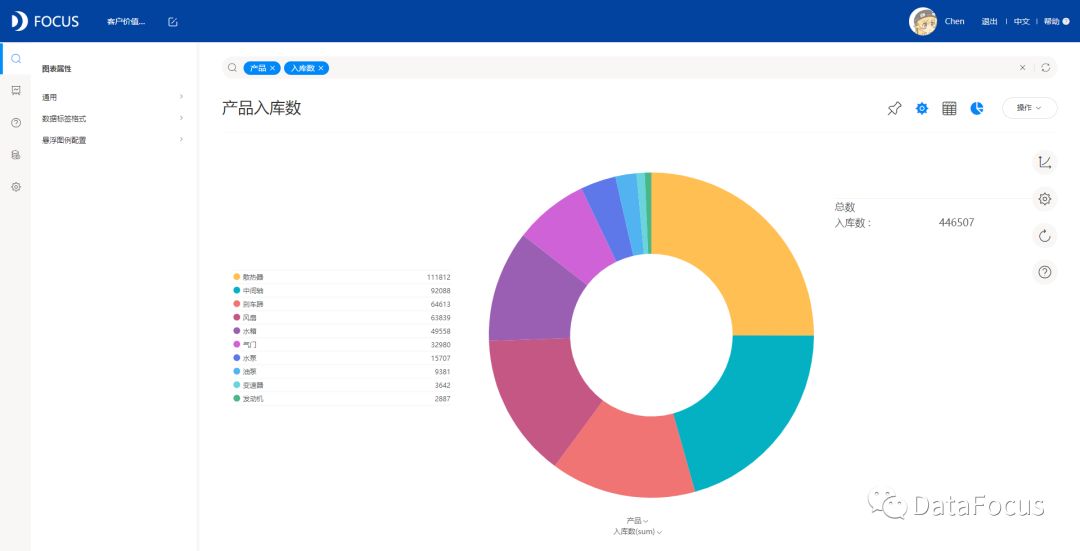The image size is (1080, 551).
Task: Pin the chart to a dashboard
Action: click(x=894, y=108)
